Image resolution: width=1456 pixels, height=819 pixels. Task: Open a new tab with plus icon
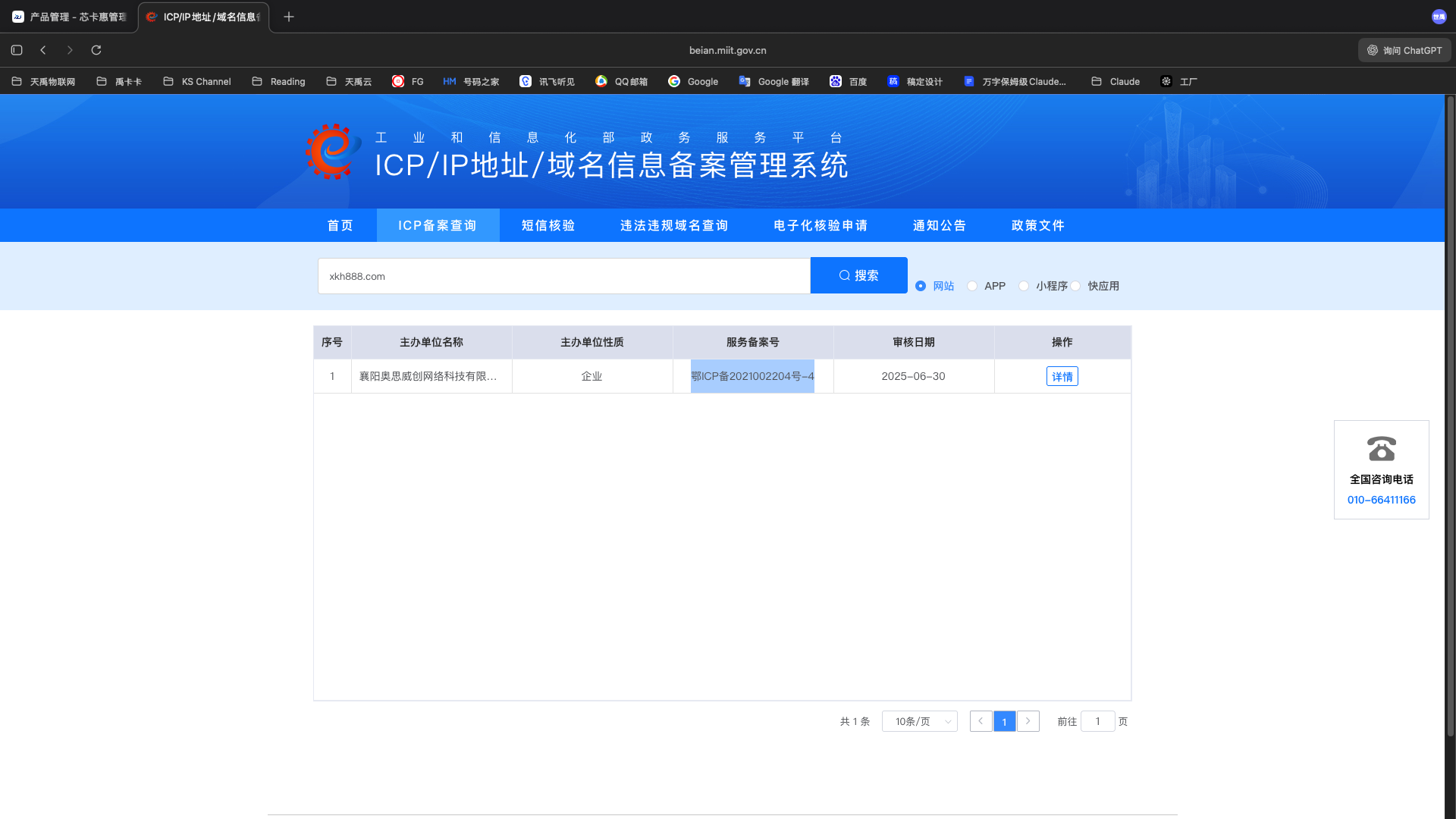pyautogui.click(x=289, y=17)
